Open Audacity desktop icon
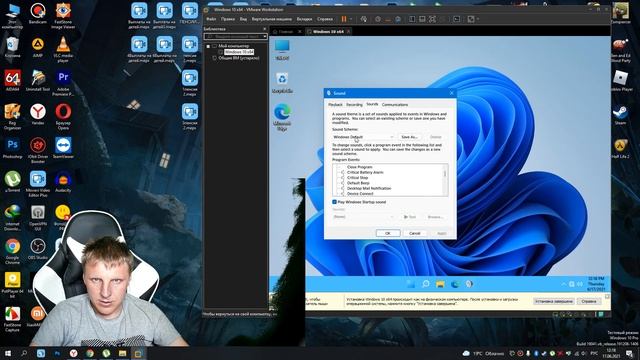 pyautogui.click(x=63, y=181)
